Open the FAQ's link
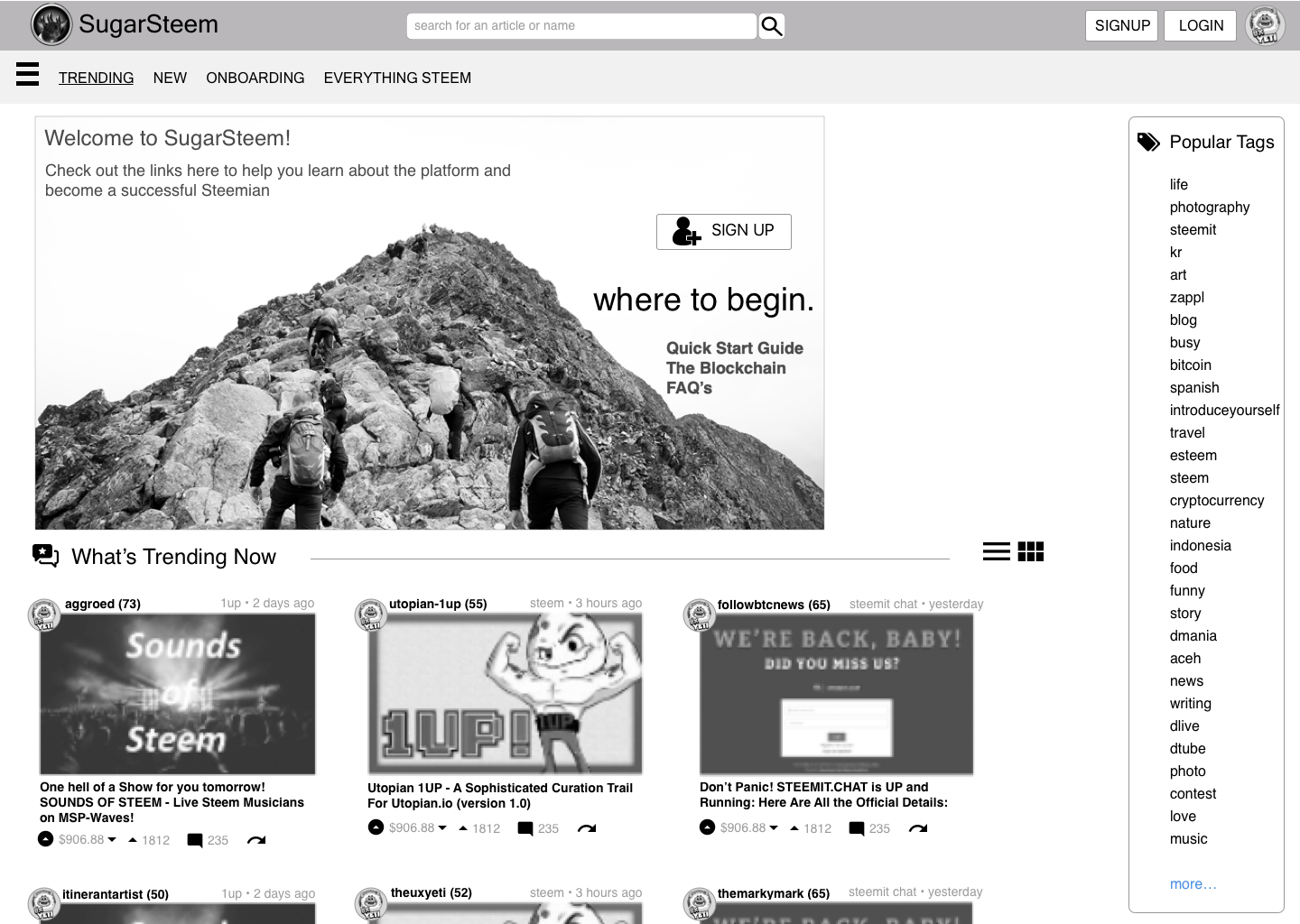The image size is (1300, 924). click(689, 388)
